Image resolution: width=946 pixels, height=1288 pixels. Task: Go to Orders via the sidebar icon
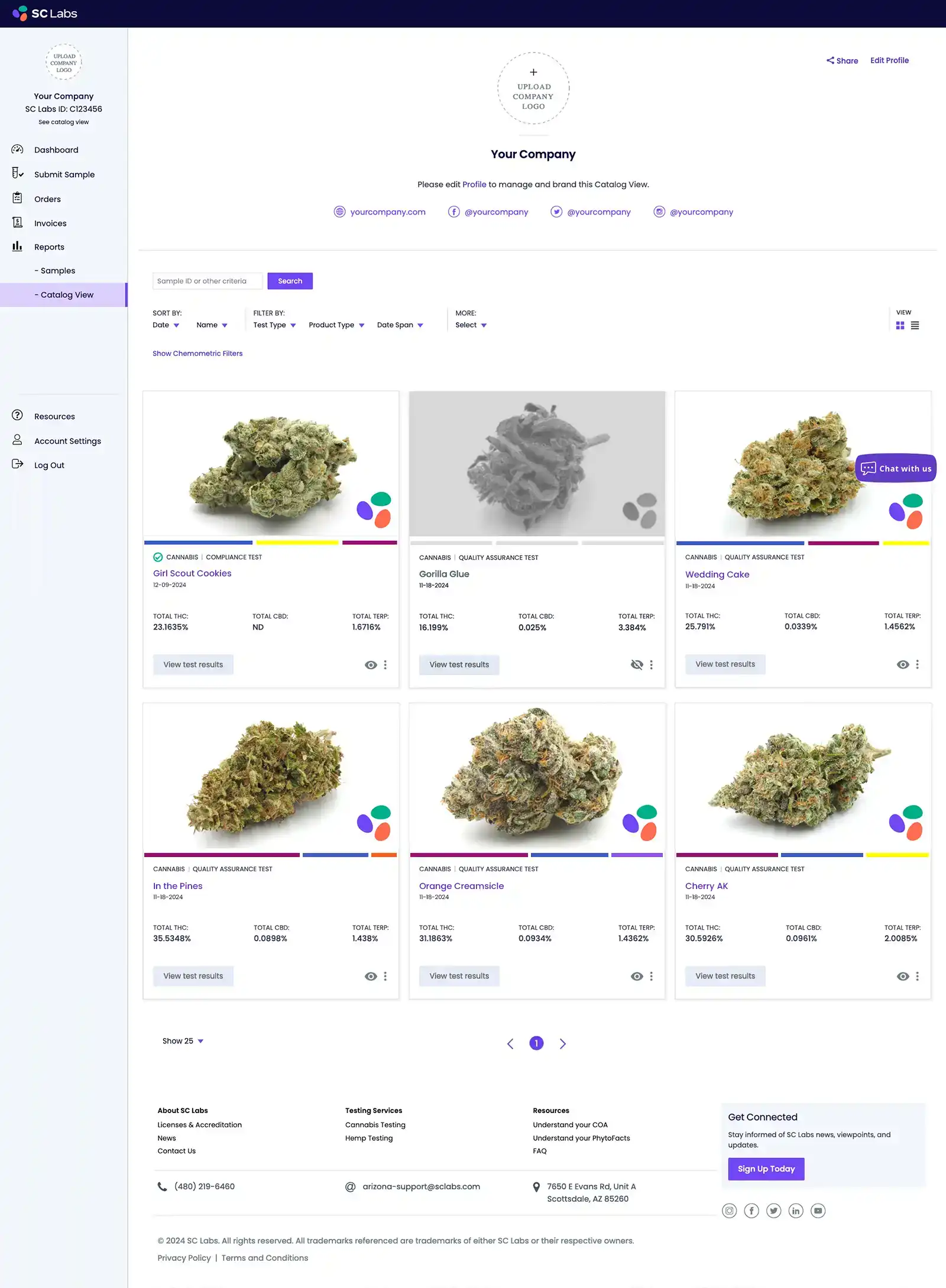point(17,198)
